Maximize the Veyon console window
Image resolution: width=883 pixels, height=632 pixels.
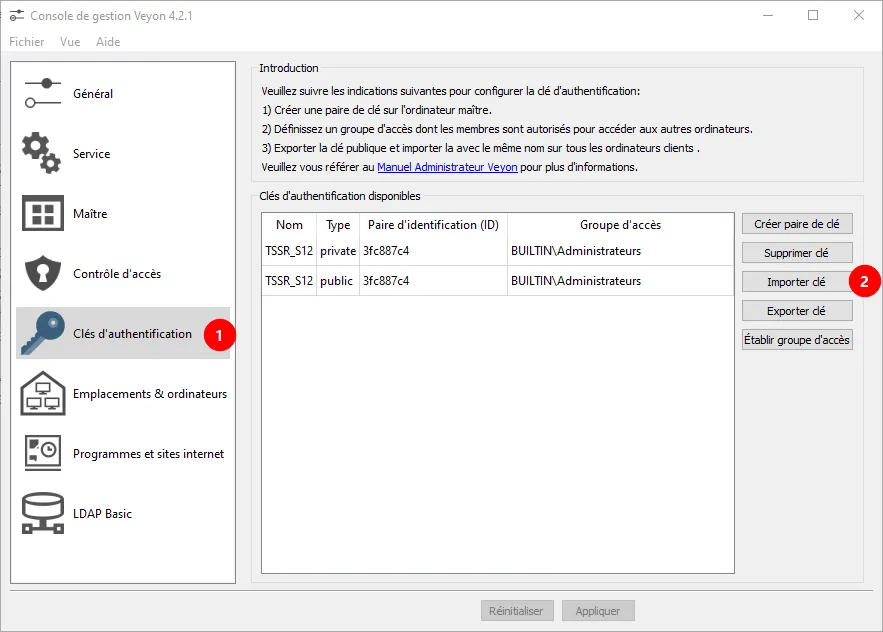coord(813,15)
